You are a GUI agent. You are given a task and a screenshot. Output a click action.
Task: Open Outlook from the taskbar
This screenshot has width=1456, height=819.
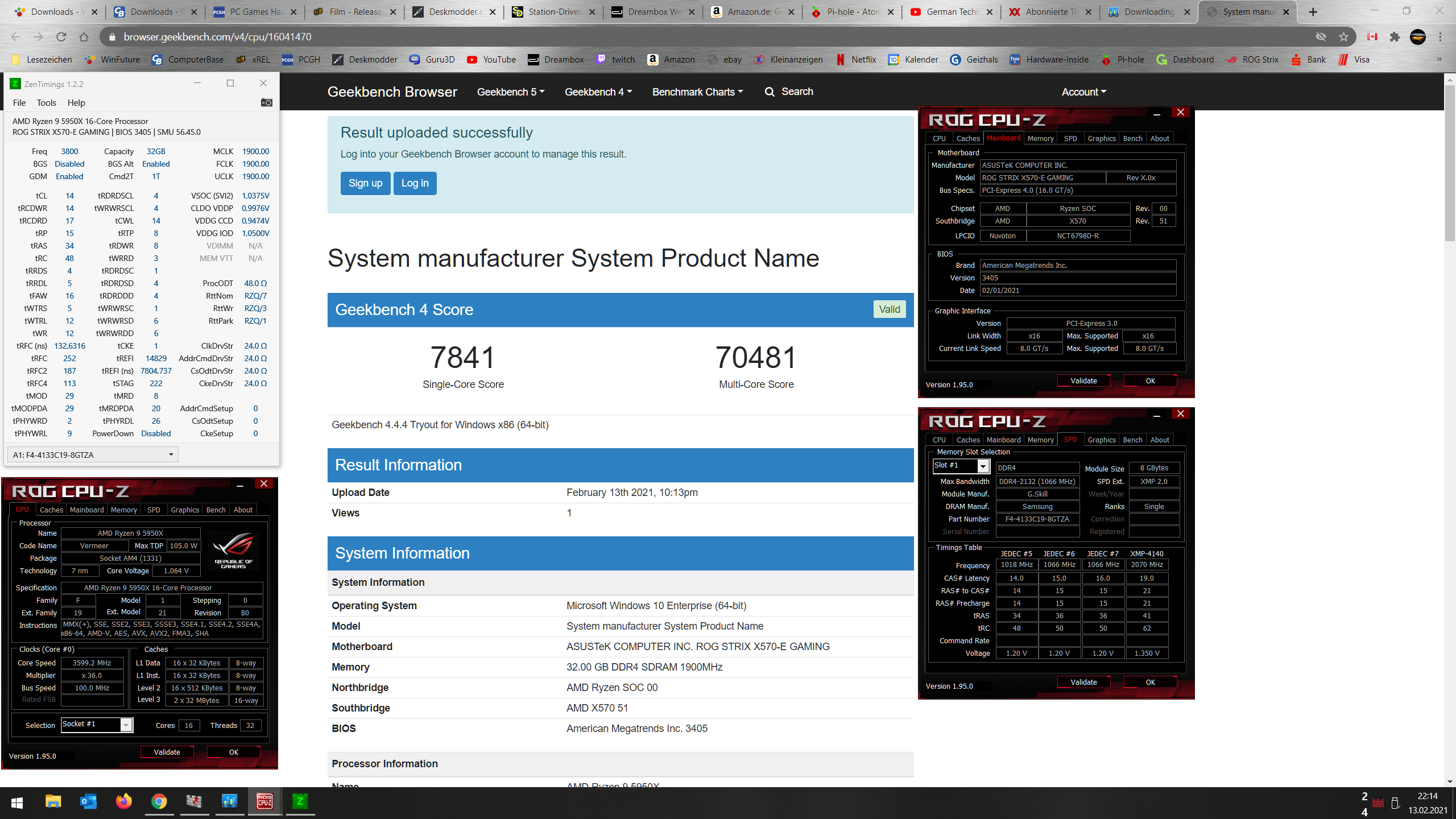[89, 802]
